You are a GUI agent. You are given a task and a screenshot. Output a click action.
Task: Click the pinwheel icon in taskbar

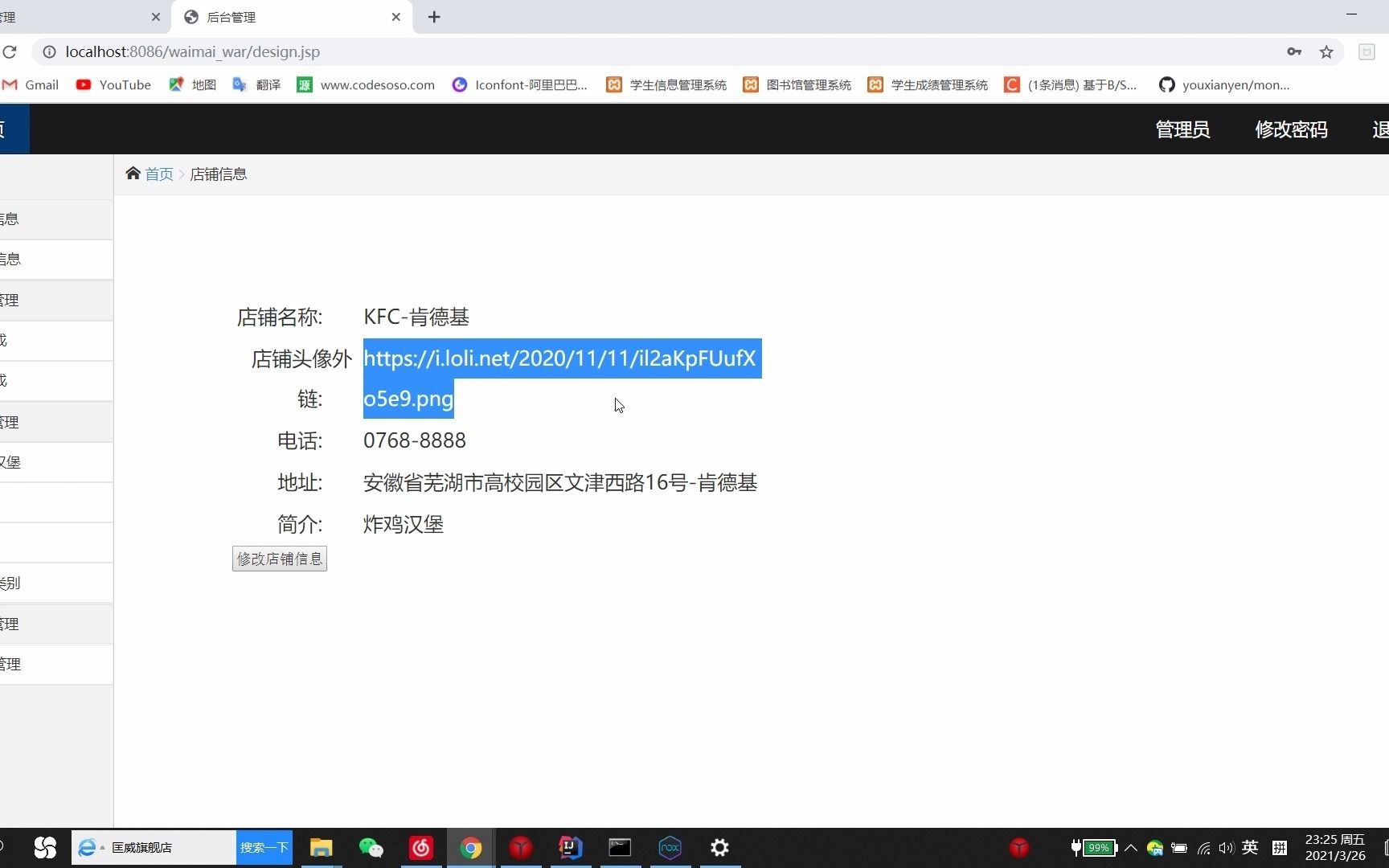click(45, 848)
